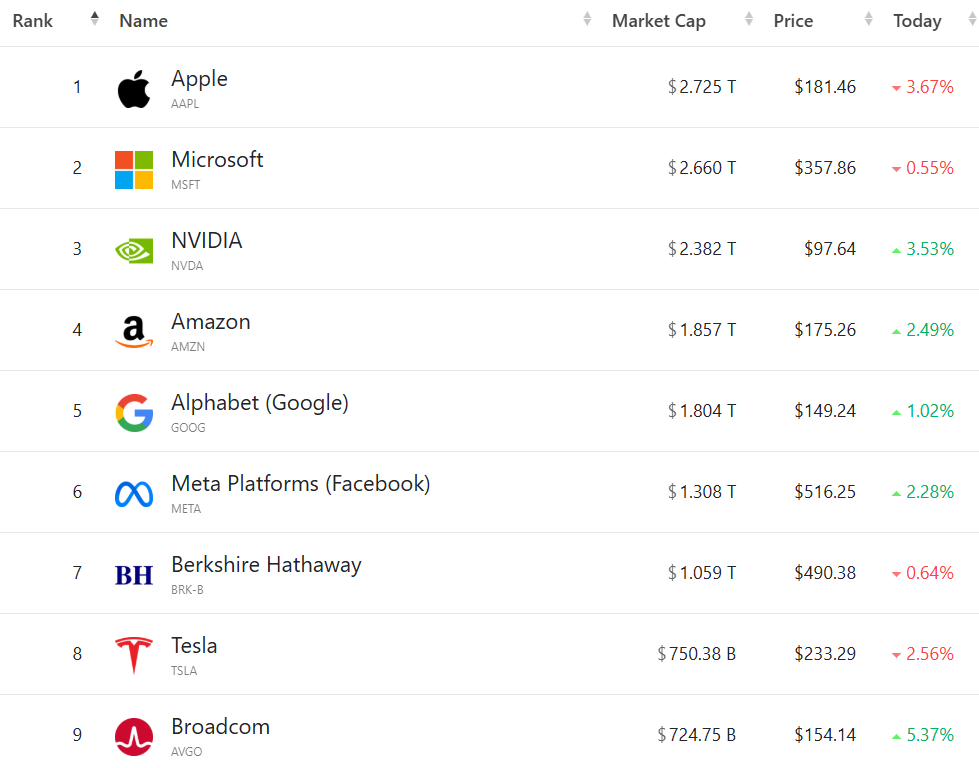Image resolution: width=979 pixels, height=768 pixels.
Task: Click the Amazon logo icon
Action: tap(134, 331)
